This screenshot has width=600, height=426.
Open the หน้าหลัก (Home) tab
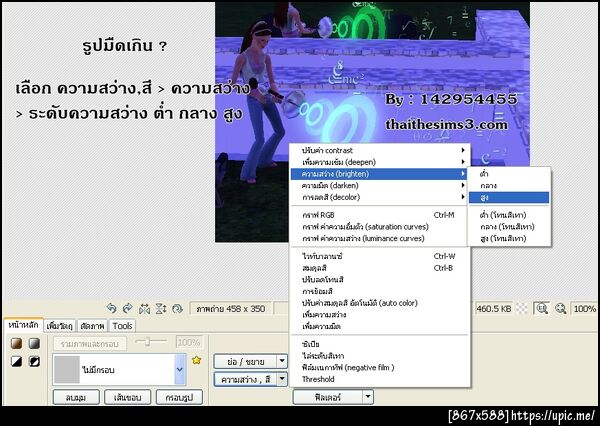pyautogui.click(x=23, y=325)
